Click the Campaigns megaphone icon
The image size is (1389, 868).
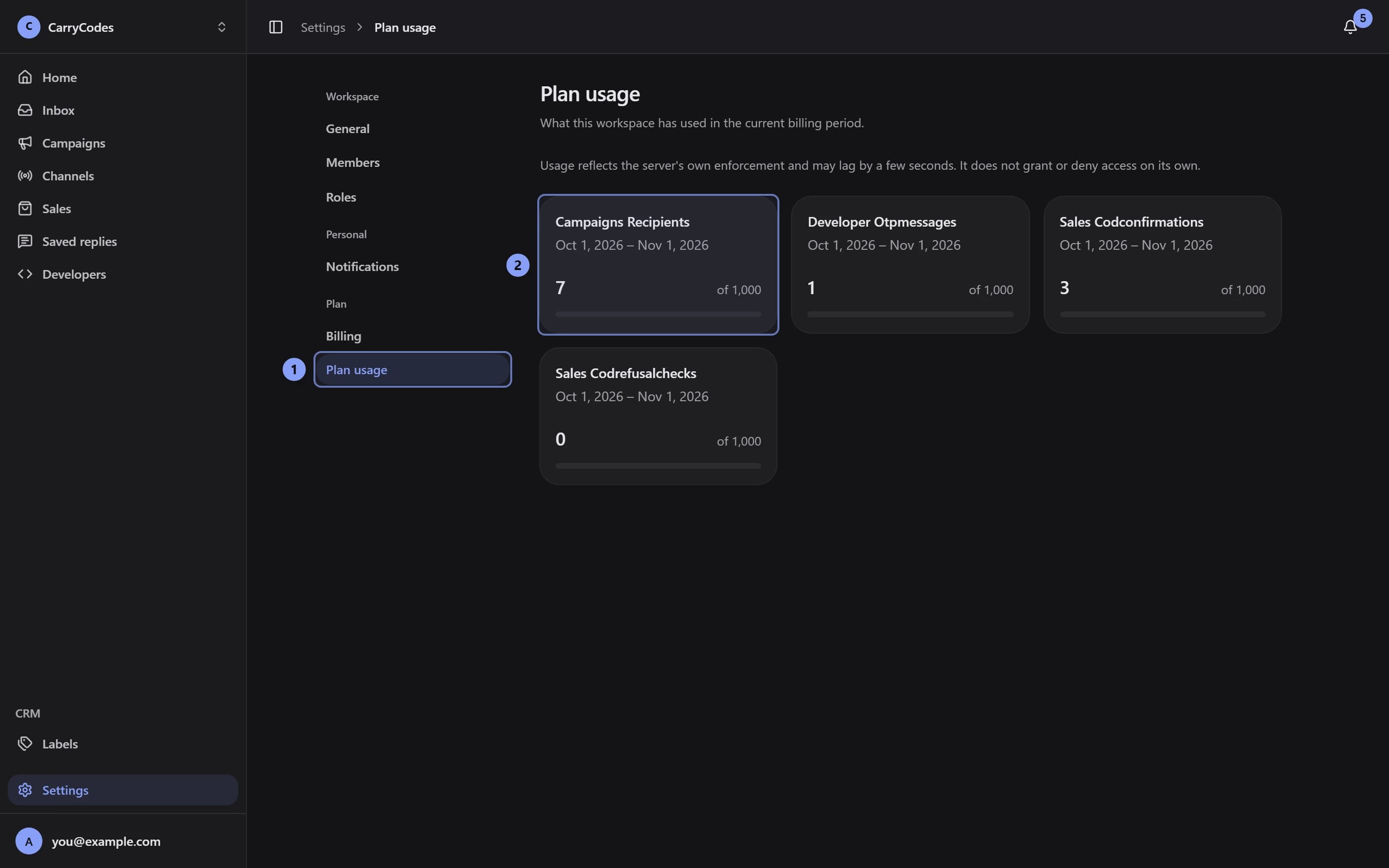coord(25,142)
